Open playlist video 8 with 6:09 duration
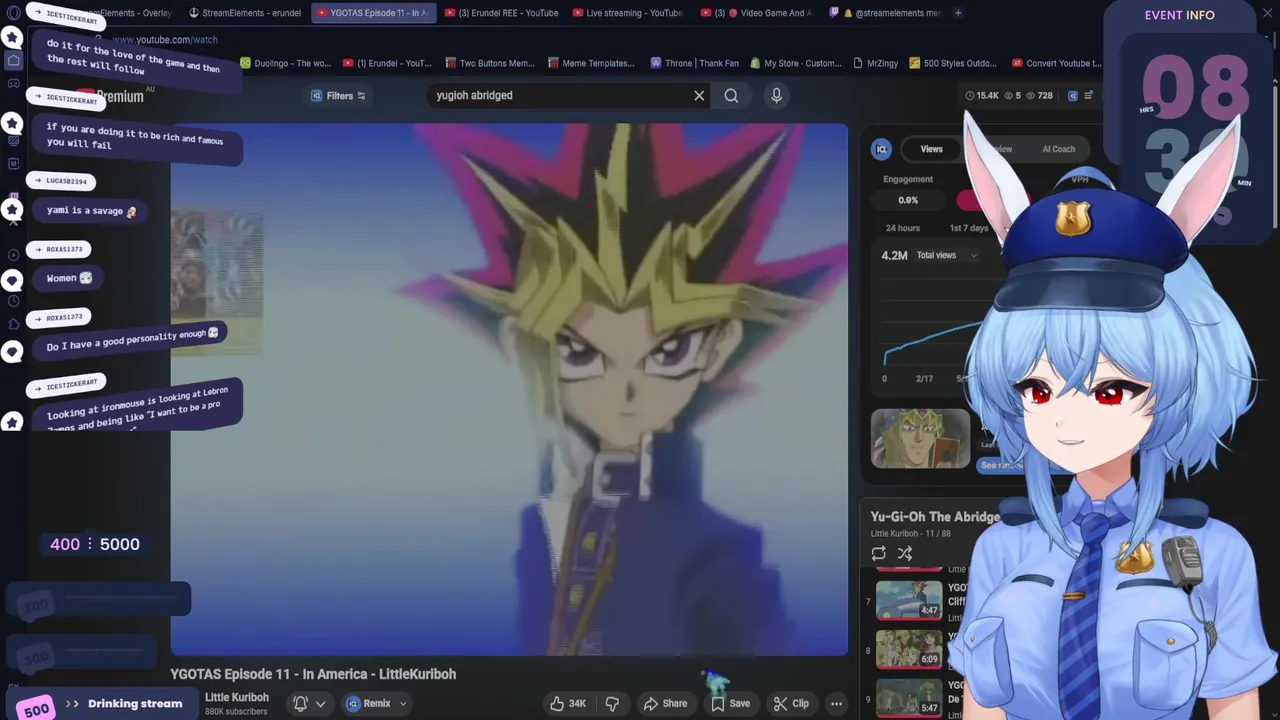Image resolution: width=1280 pixels, height=720 pixels. [x=908, y=649]
